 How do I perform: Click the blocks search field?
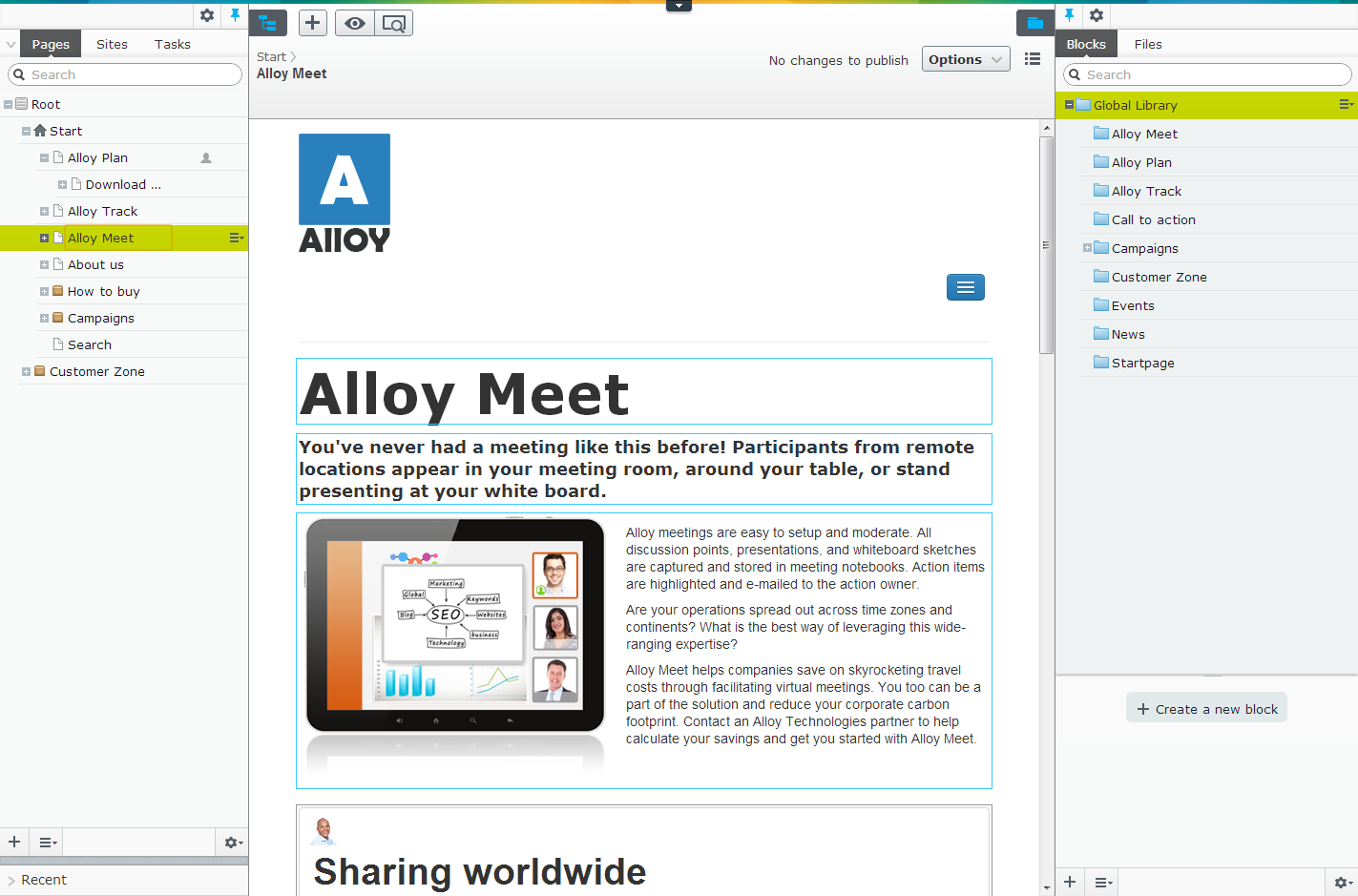click(1207, 74)
